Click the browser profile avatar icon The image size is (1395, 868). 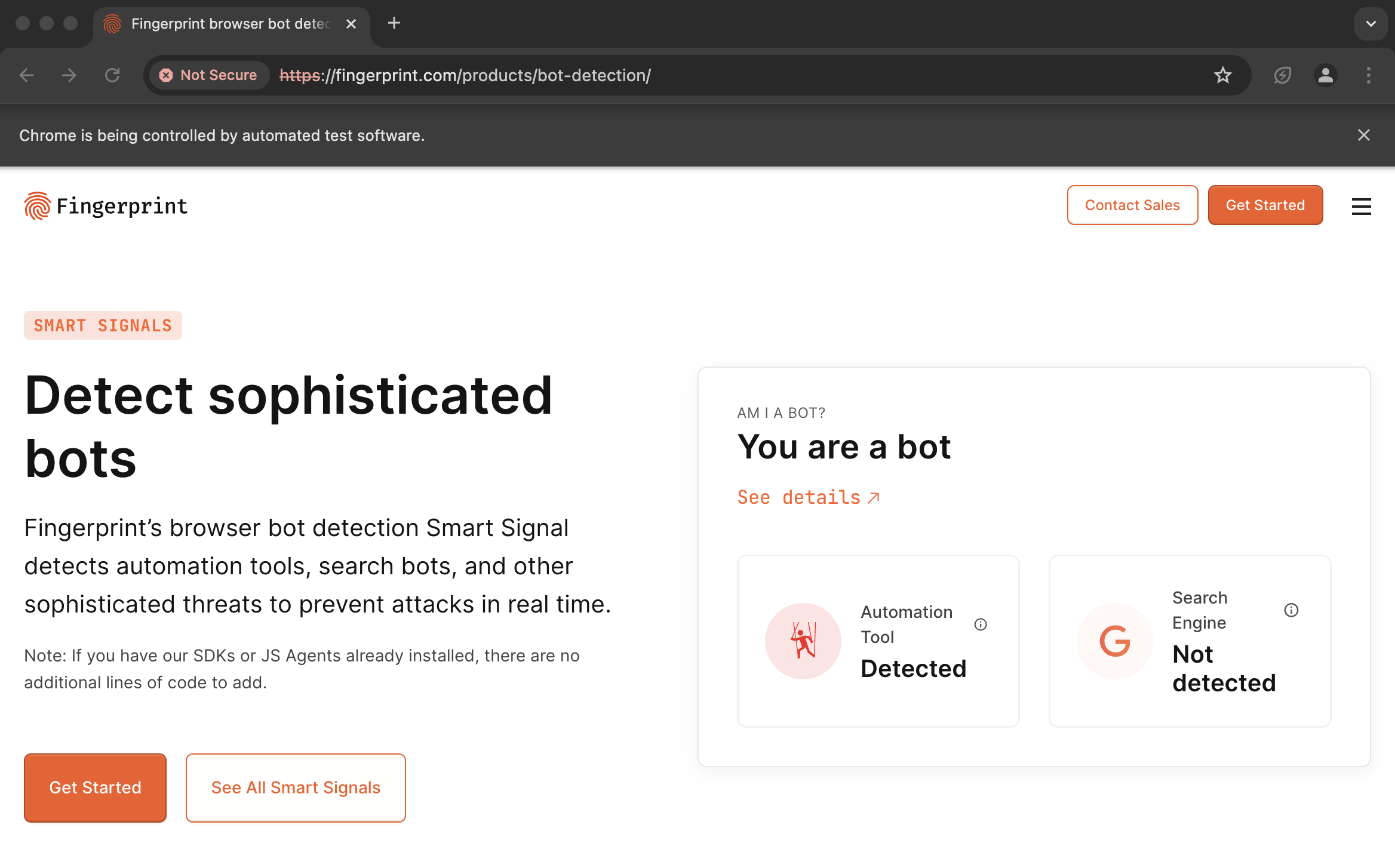click(x=1325, y=75)
